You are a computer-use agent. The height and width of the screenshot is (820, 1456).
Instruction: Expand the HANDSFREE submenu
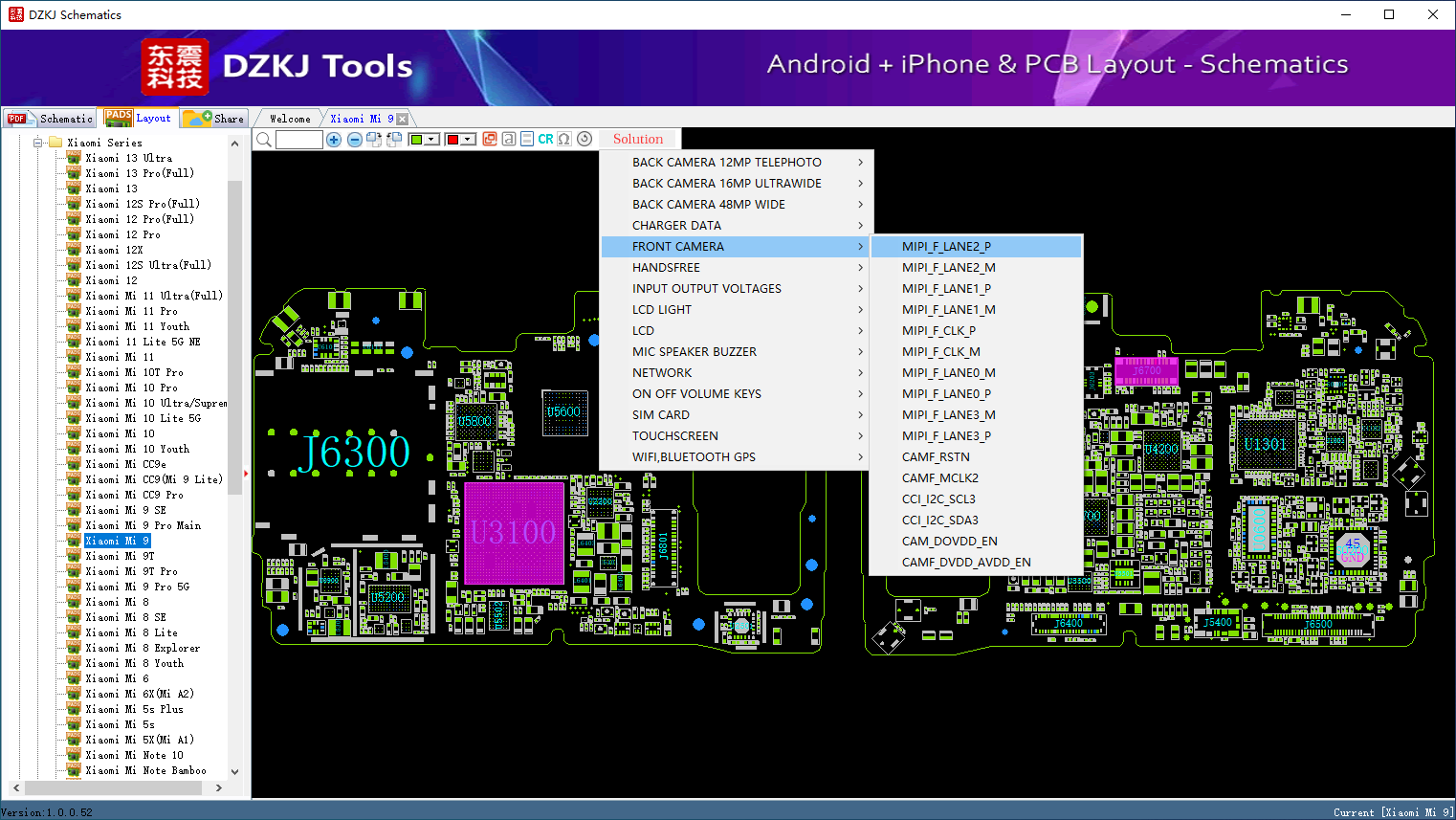(x=735, y=268)
